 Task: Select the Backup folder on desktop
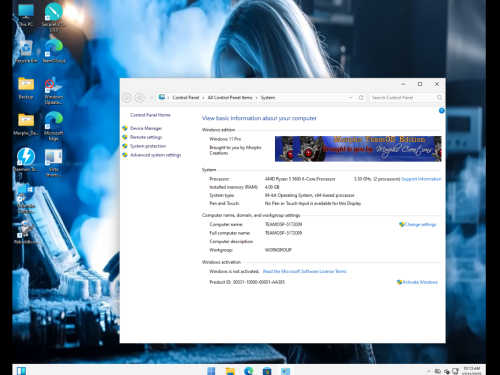pos(26,88)
